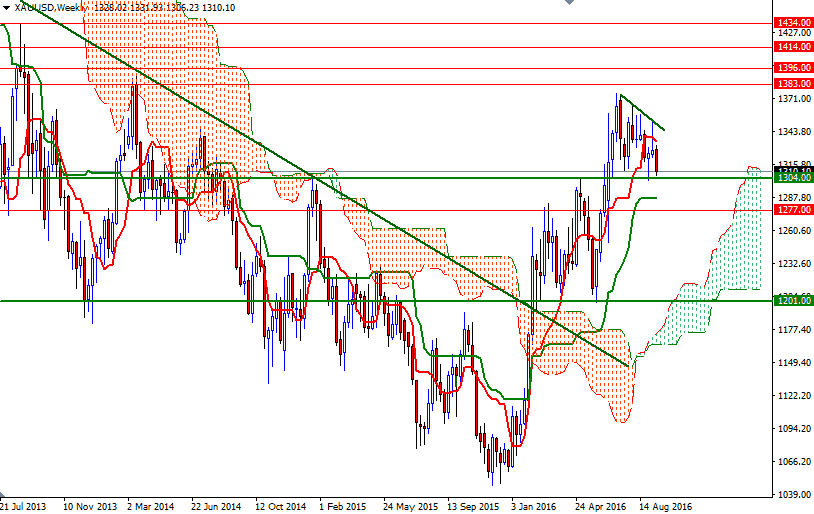Select the 1201.00 green support label
This screenshot has height=514, width=814.
[x=793, y=301]
